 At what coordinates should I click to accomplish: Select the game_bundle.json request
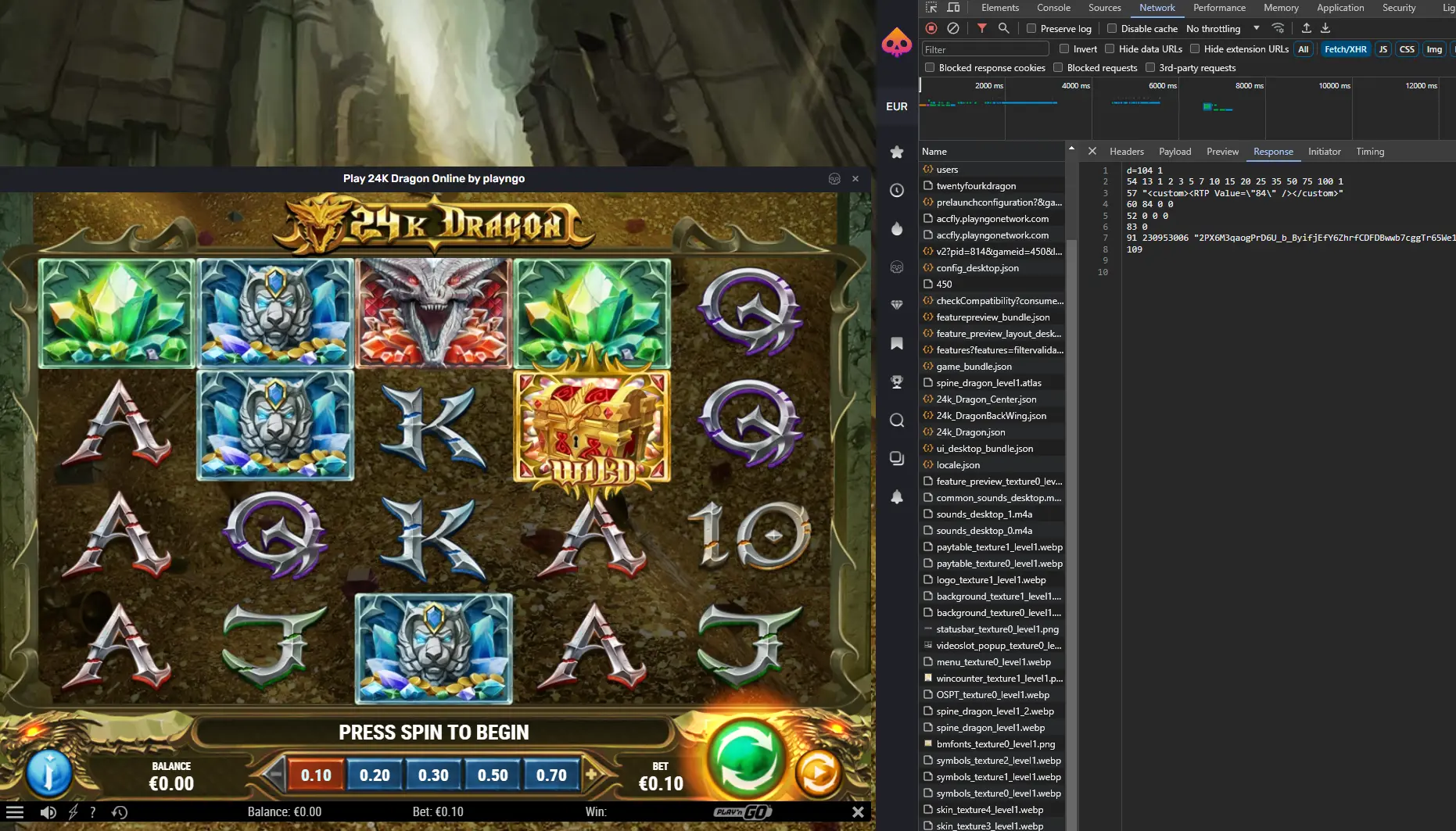pos(992,367)
